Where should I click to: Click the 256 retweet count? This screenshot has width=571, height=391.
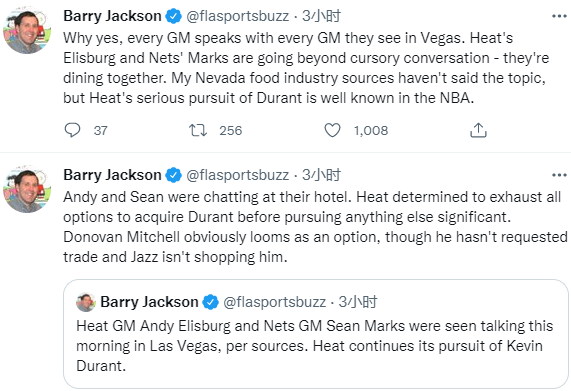pyautogui.click(x=231, y=130)
